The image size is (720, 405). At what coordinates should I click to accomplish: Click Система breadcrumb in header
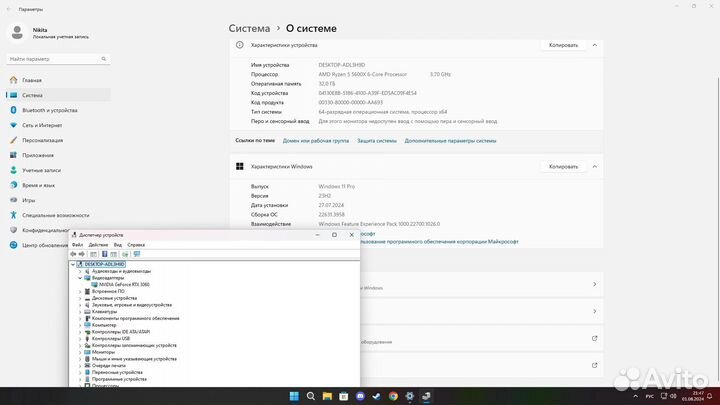tap(249, 28)
